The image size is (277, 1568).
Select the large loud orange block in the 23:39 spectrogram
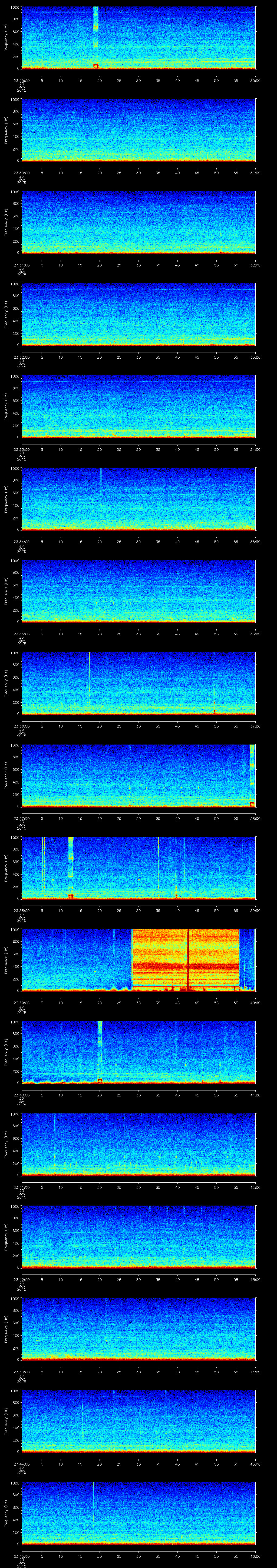click(x=186, y=960)
